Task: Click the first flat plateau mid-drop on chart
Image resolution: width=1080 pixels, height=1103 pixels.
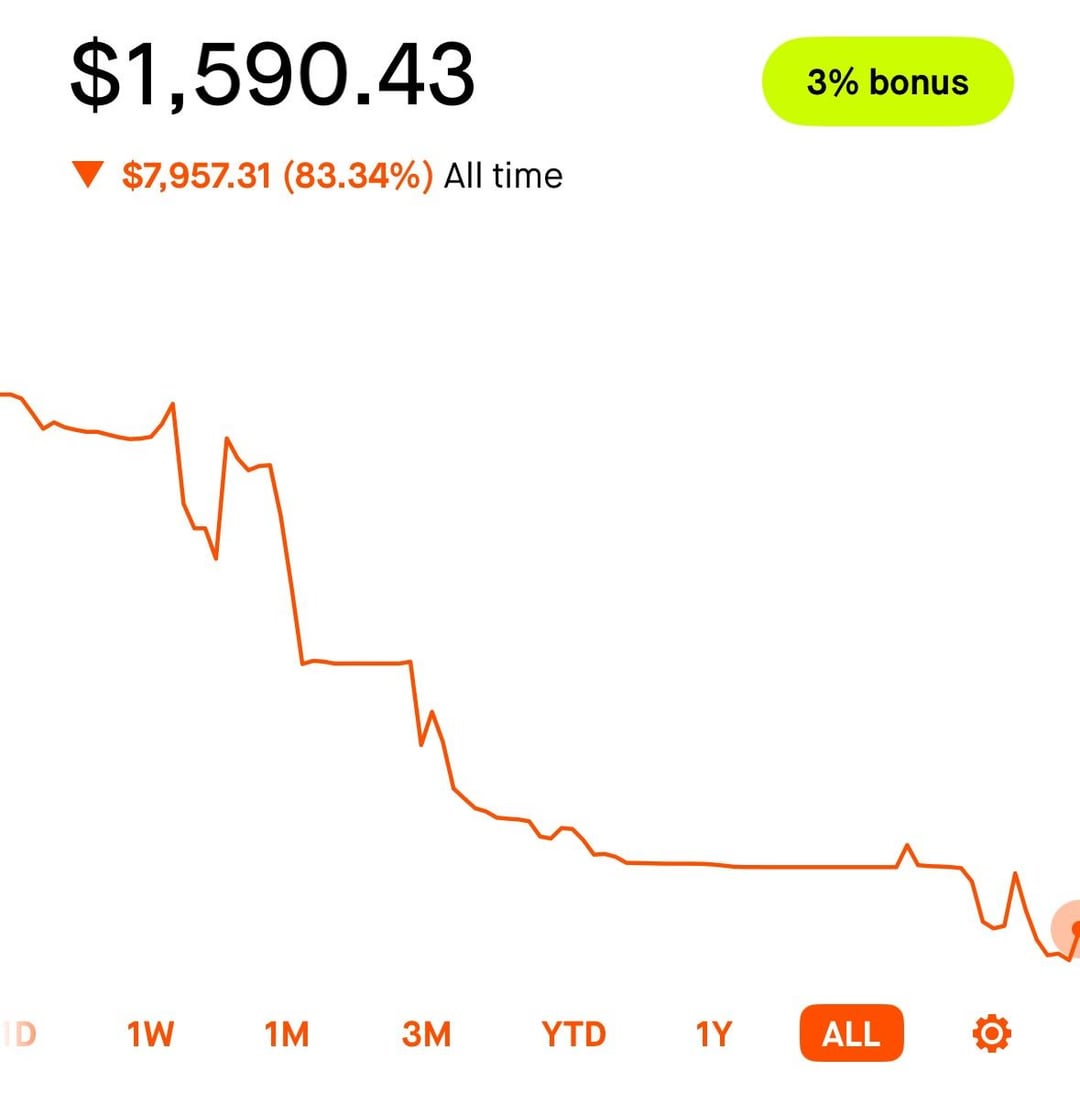Action: click(x=355, y=662)
